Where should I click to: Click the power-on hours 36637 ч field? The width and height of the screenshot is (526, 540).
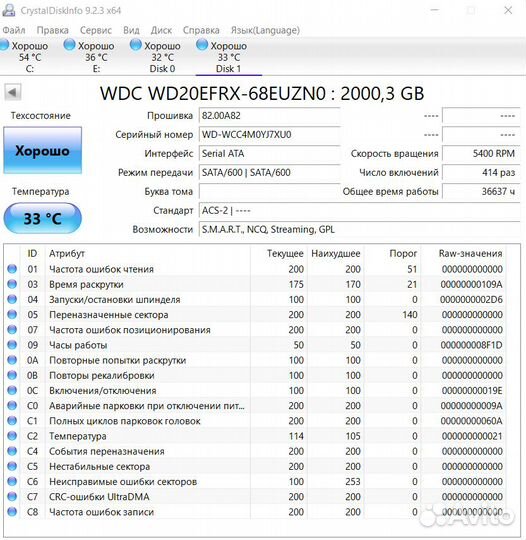tap(481, 191)
